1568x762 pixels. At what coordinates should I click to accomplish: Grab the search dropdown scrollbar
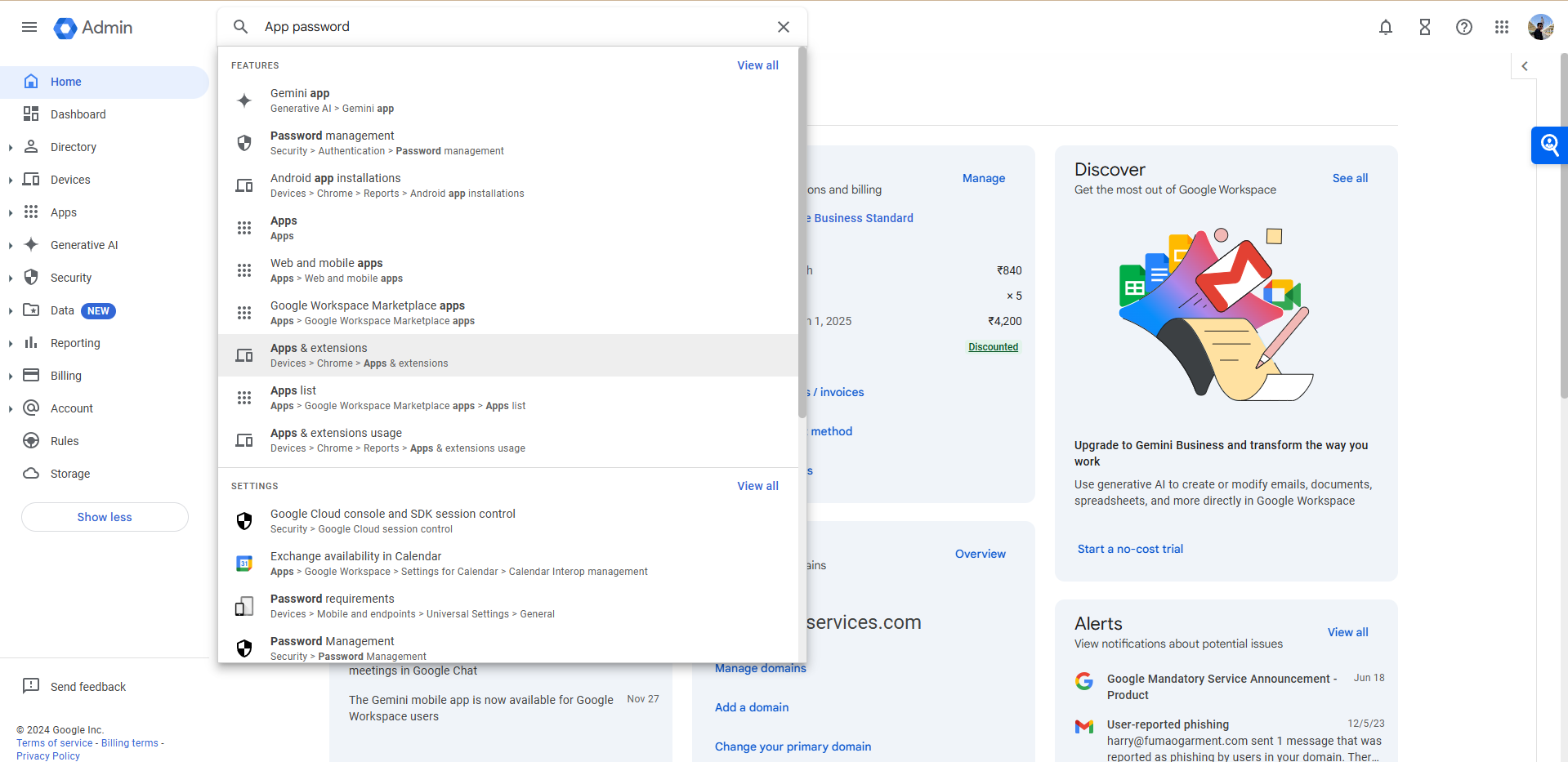(802, 232)
